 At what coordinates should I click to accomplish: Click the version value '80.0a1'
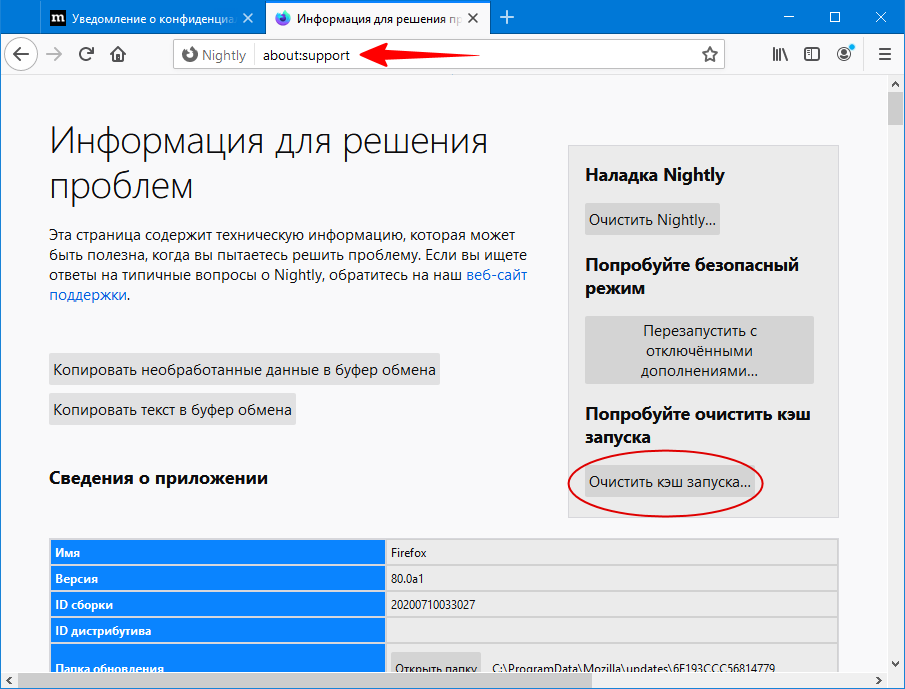(x=407, y=579)
